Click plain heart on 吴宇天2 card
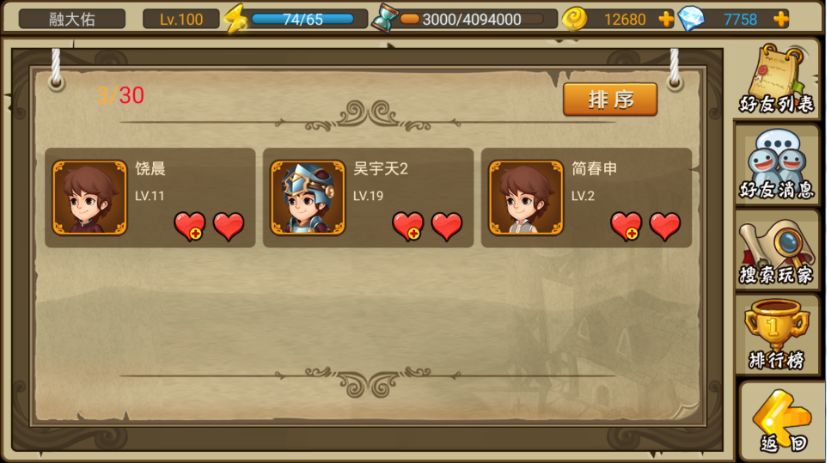Screen dimensions: 827x463 point(447,226)
